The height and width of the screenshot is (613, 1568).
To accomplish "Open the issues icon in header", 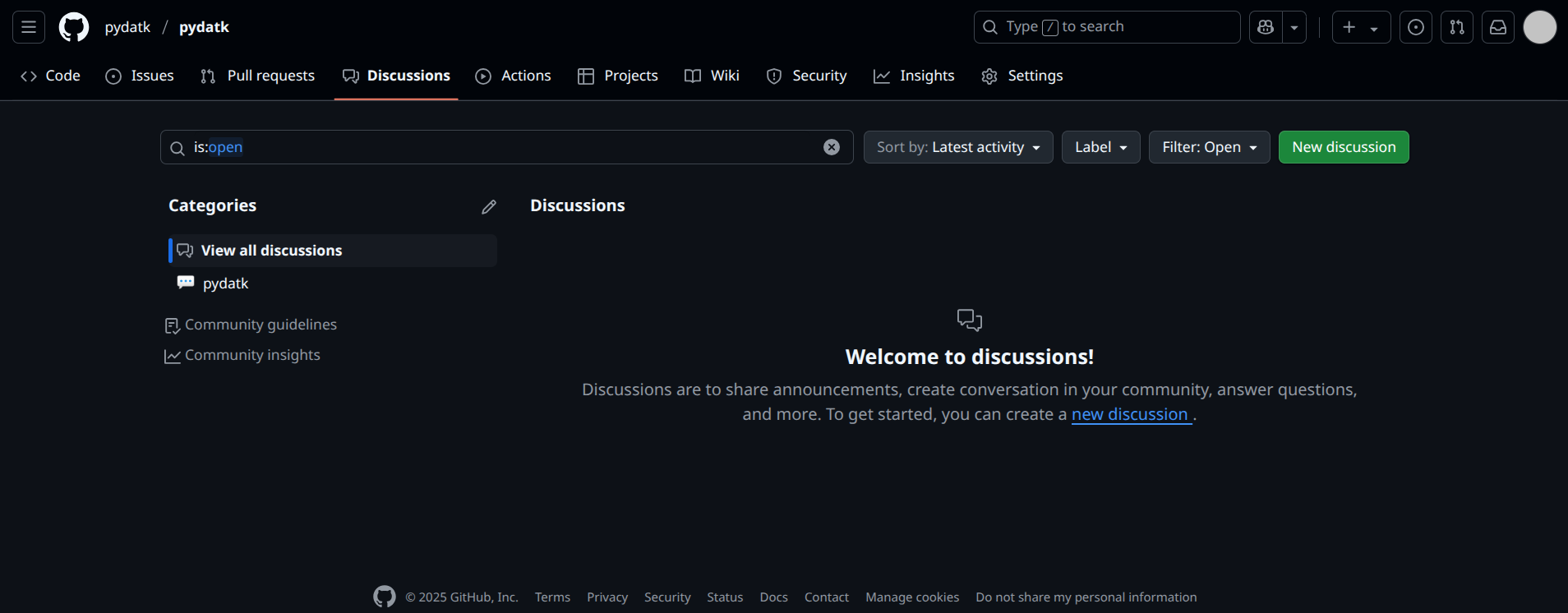I will tap(1416, 27).
